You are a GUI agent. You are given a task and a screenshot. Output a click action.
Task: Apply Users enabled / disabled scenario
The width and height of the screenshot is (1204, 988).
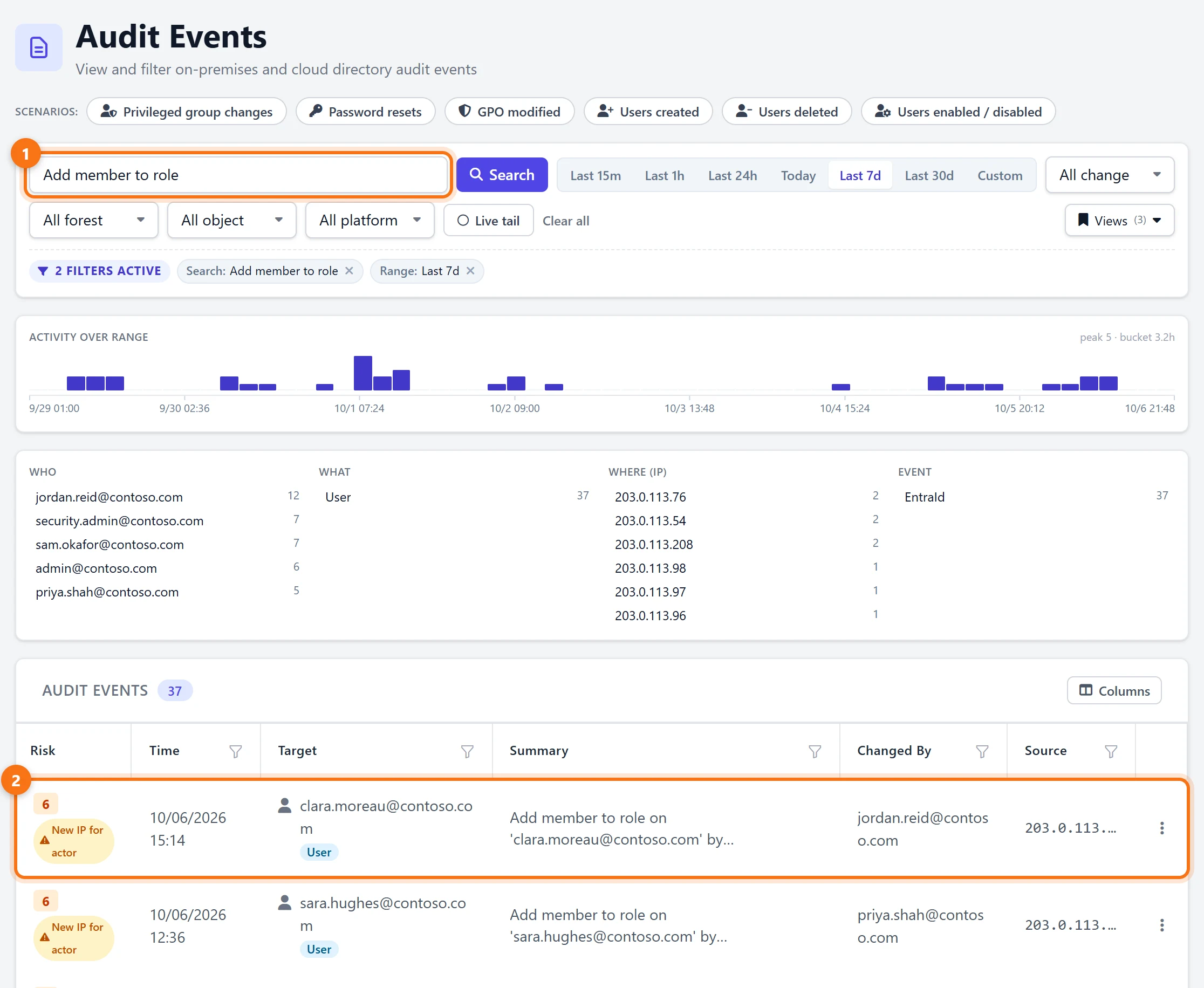958,112
